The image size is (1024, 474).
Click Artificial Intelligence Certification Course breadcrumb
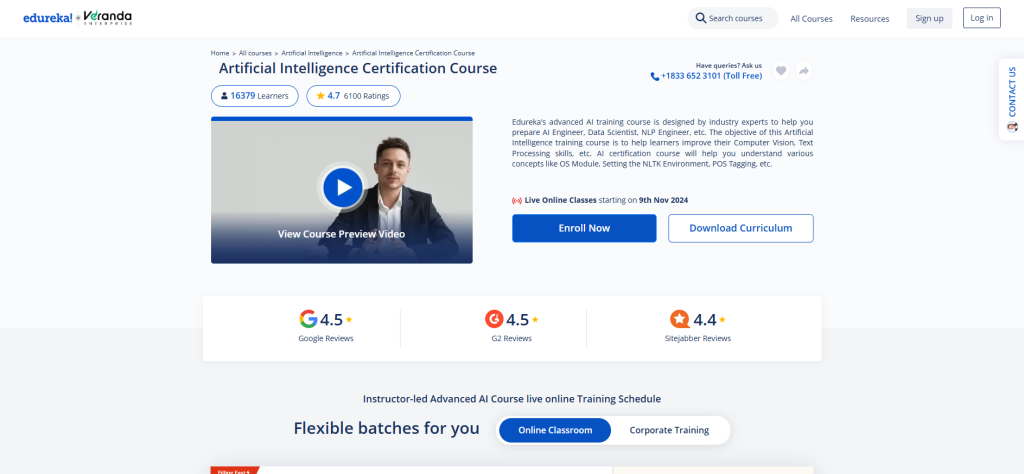pos(413,53)
